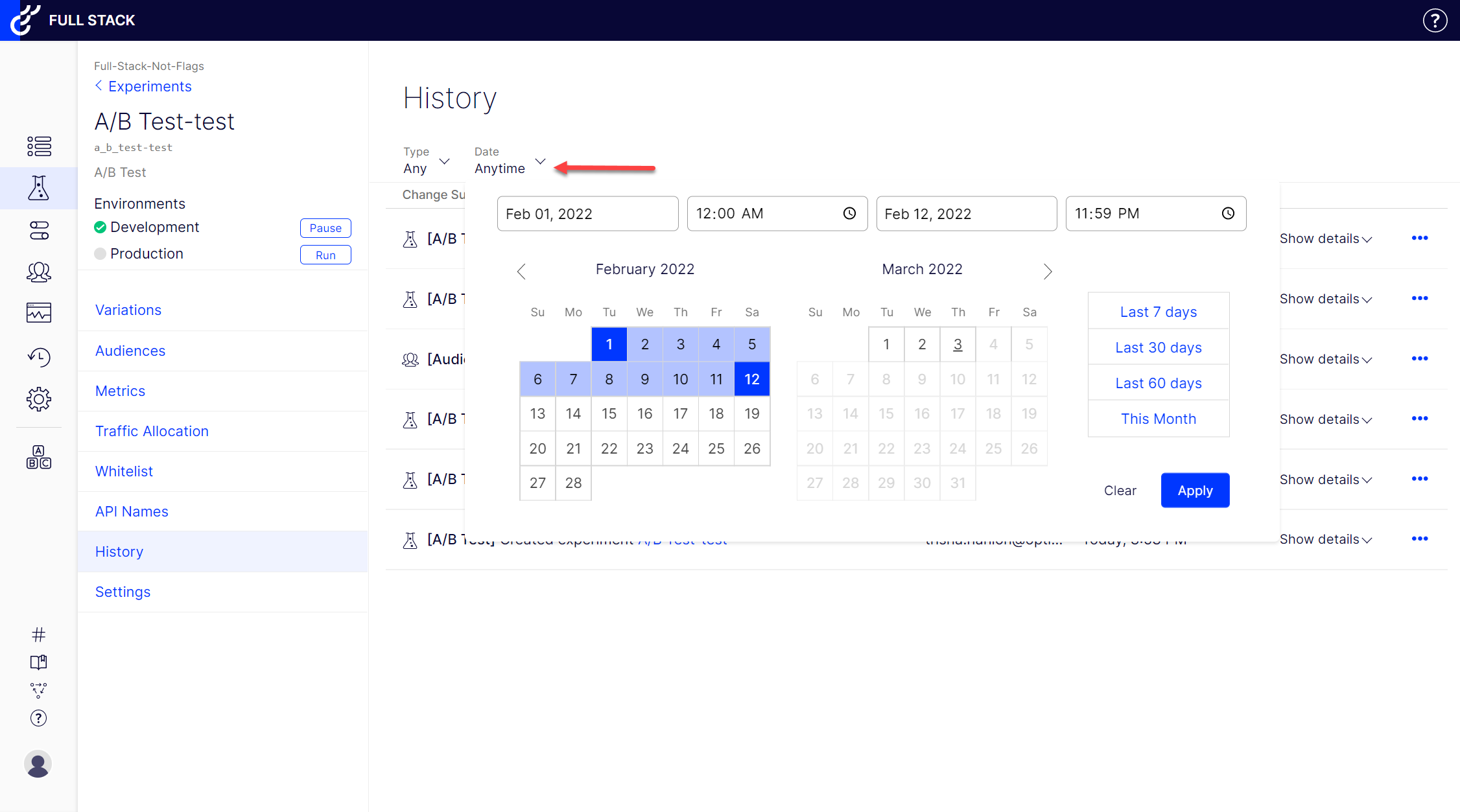Click the clock icon in 12:00 AM field

coord(849,214)
